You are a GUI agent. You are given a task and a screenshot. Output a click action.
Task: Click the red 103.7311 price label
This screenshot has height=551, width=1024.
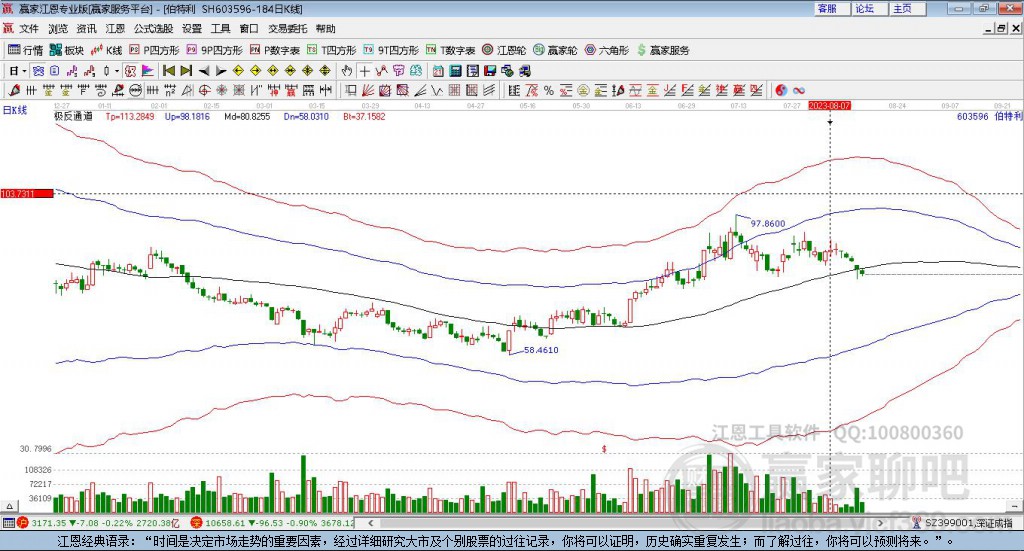pyautogui.click(x=27, y=194)
